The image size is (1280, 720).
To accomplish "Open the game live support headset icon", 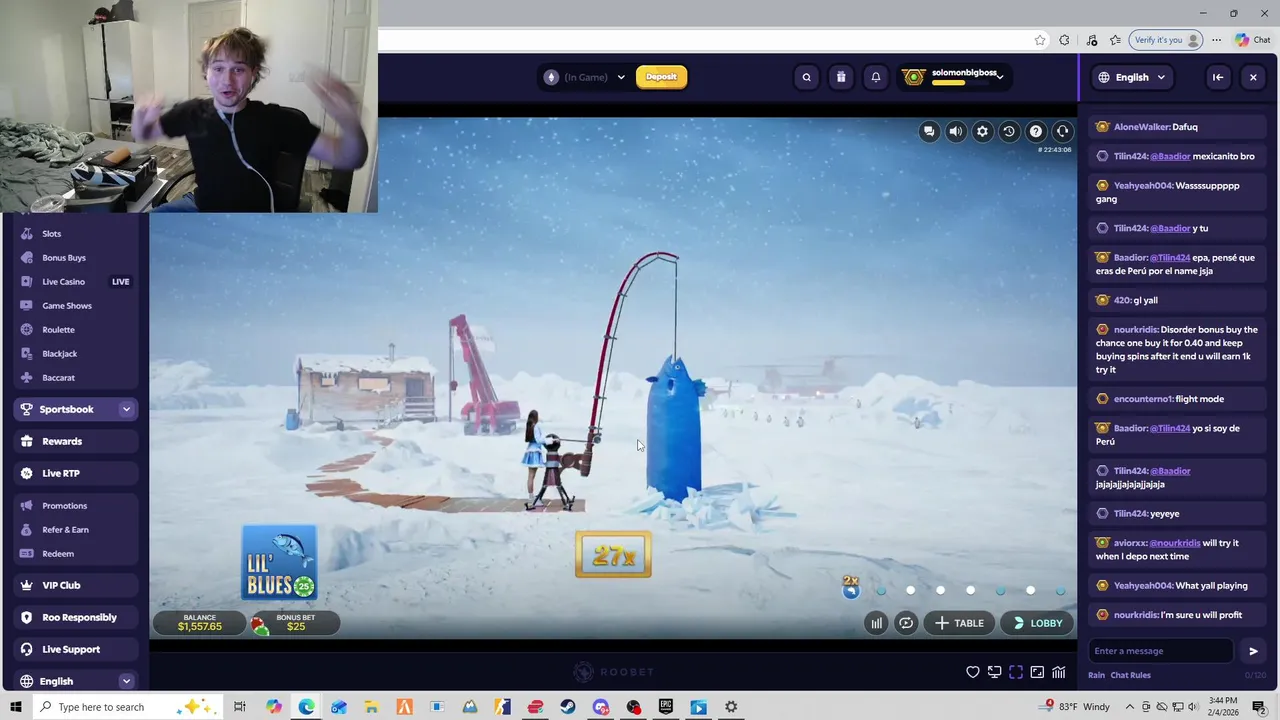I will [1062, 131].
